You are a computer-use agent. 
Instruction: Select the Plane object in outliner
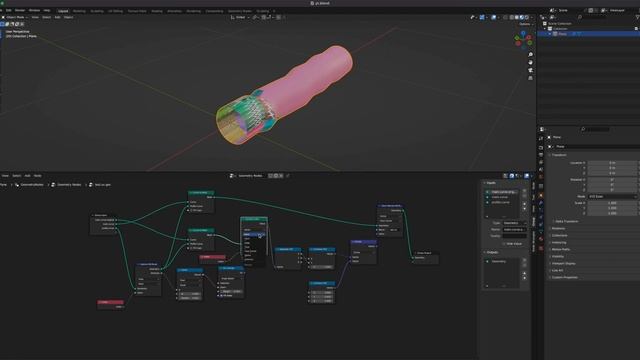coord(562,34)
